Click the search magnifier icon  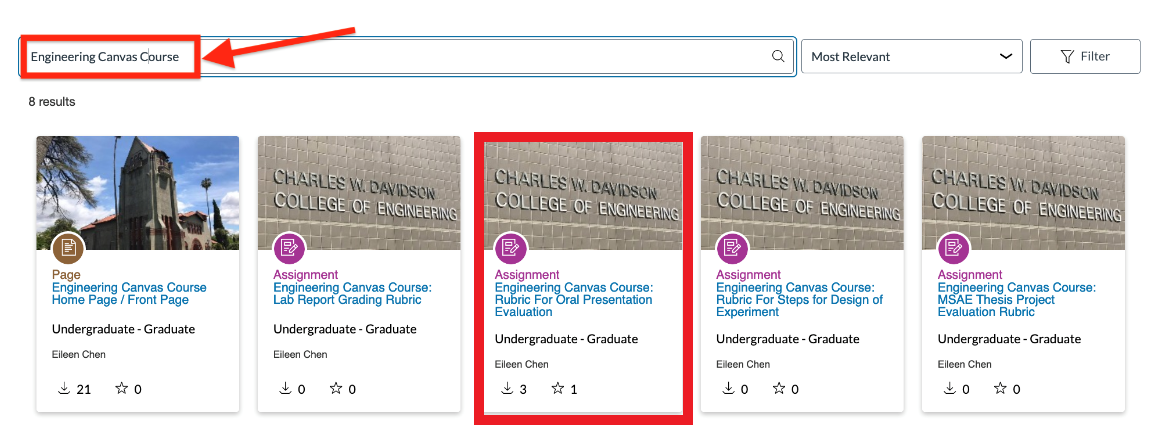[778, 57]
